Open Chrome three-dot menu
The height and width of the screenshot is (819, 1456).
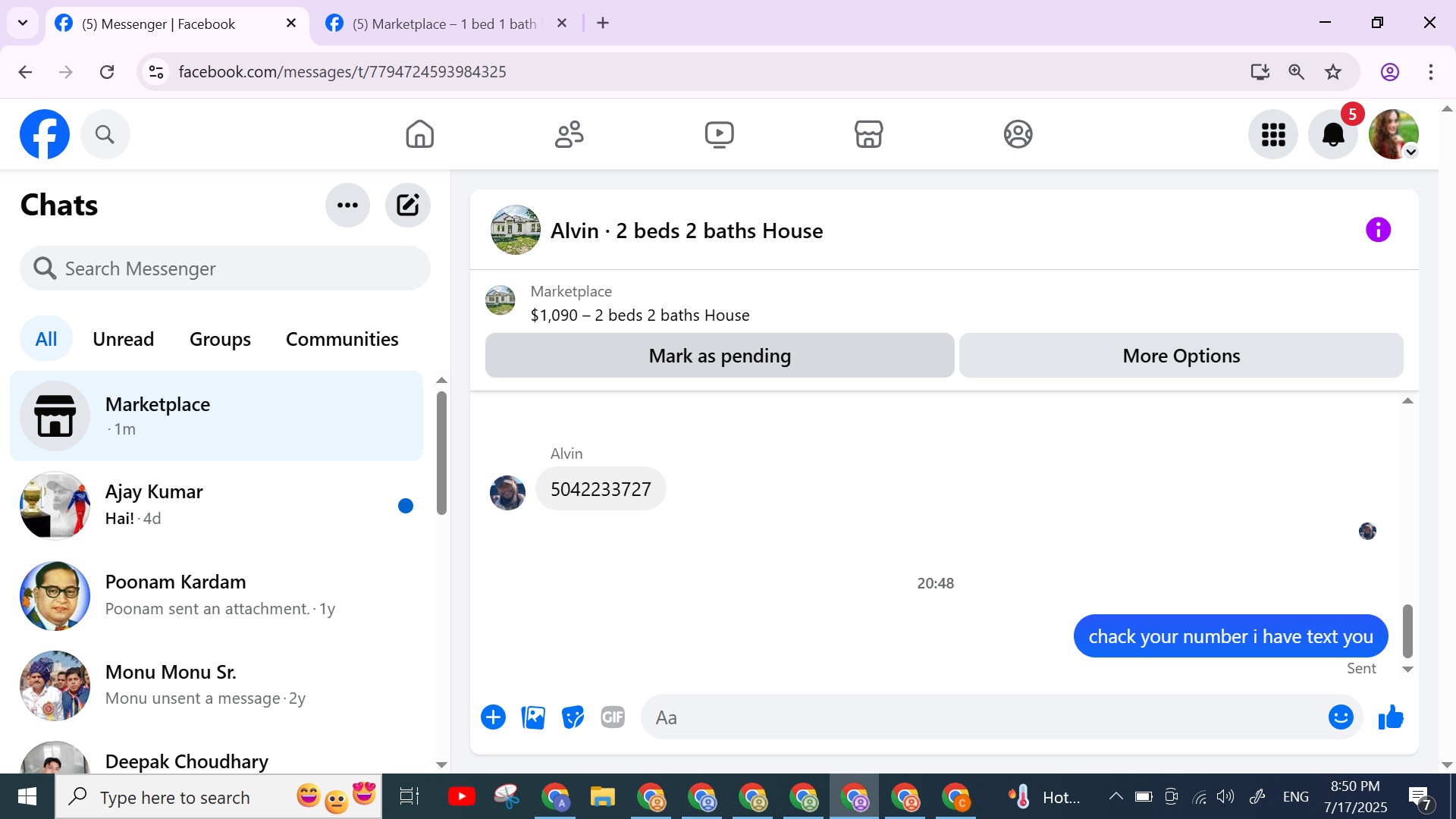point(1431,72)
